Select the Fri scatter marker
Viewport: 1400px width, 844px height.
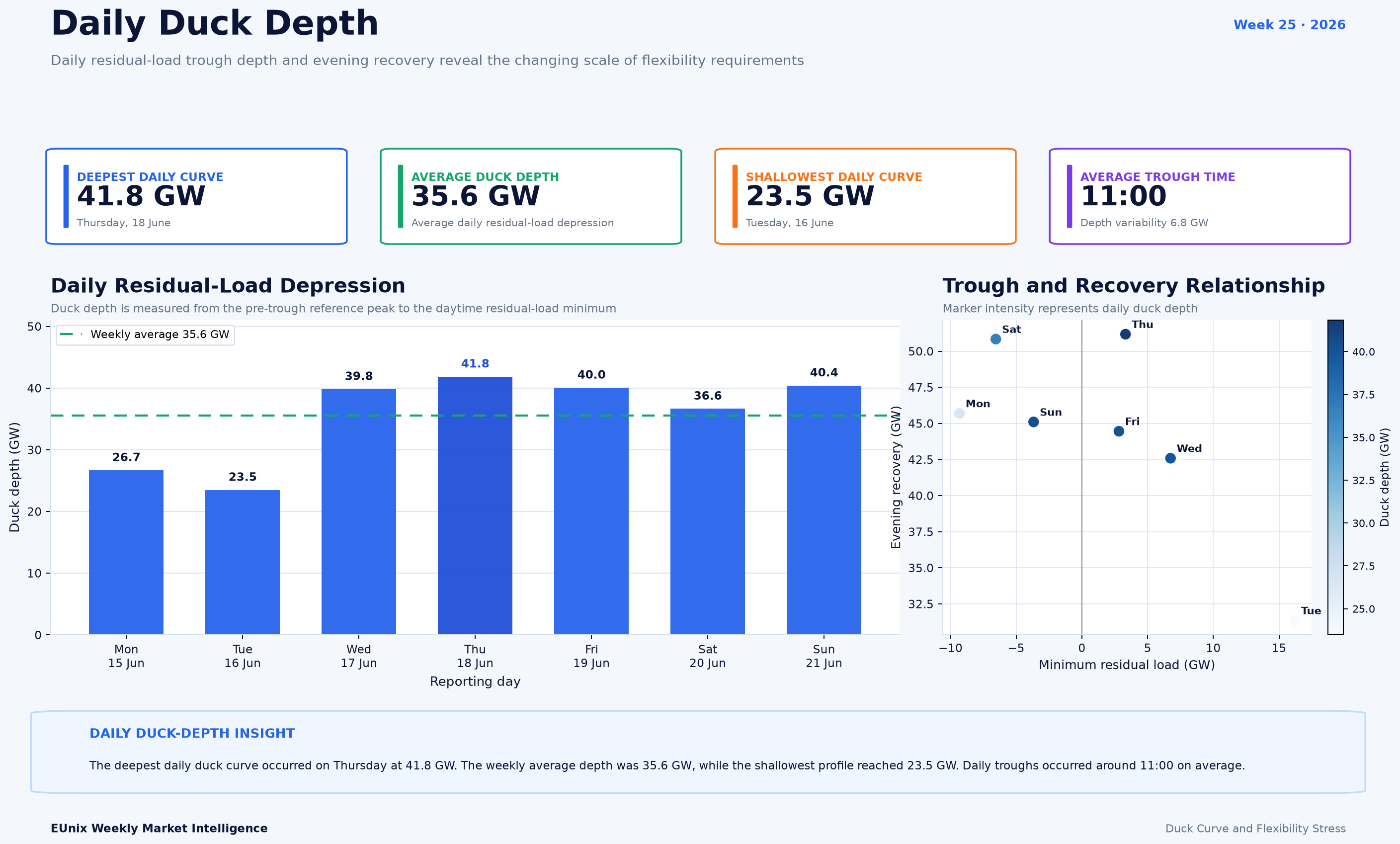point(1119,431)
